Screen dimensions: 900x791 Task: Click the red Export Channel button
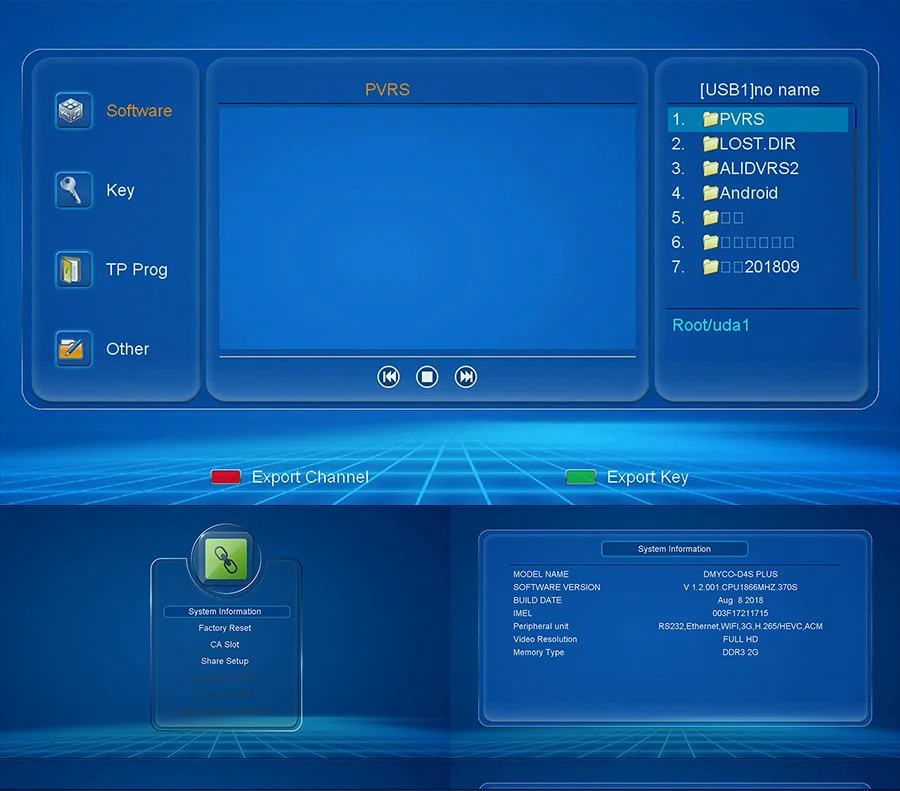coord(226,477)
